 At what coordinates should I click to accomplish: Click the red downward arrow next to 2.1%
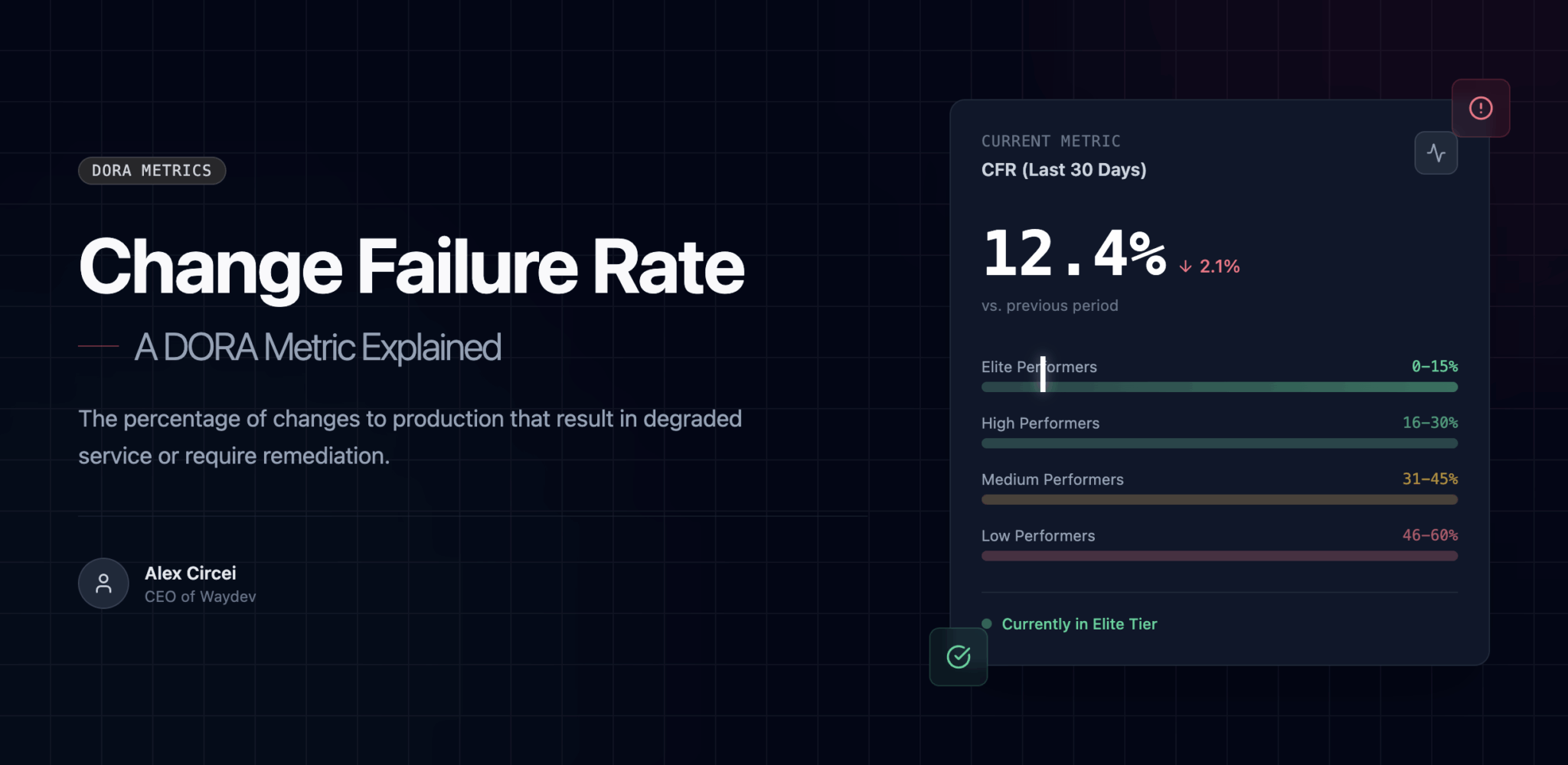click(x=1184, y=266)
